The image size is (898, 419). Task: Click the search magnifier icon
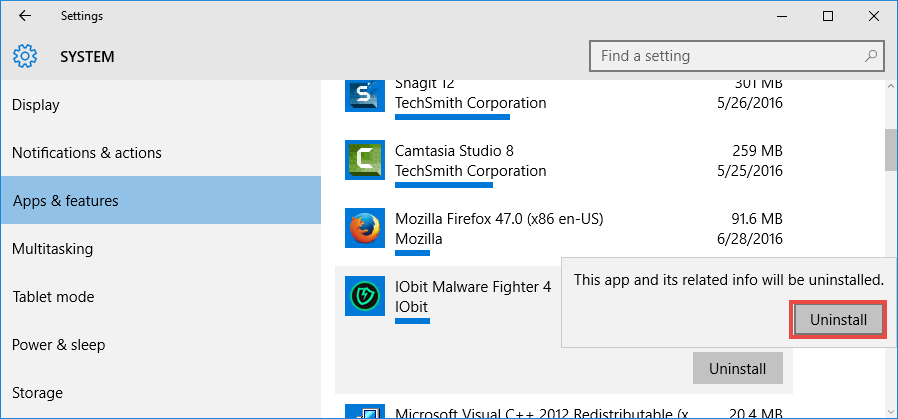tap(871, 56)
